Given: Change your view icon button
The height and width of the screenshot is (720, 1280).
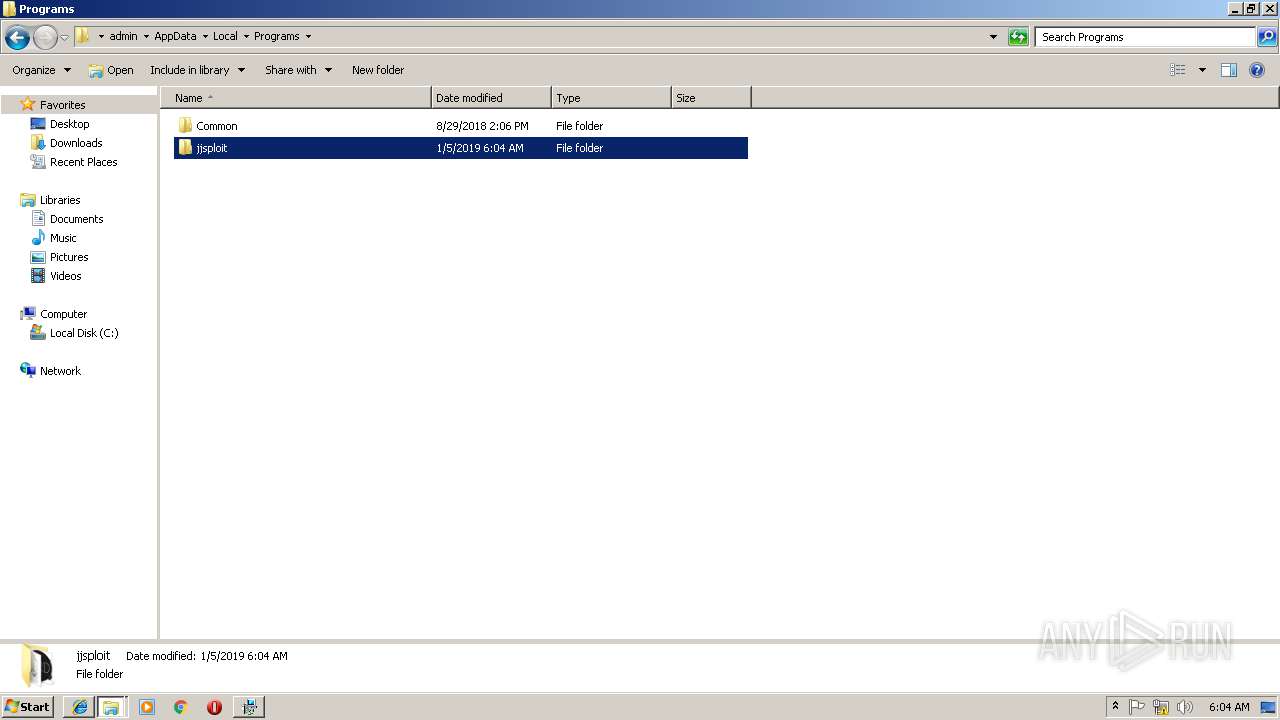Looking at the screenshot, I should tap(1178, 70).
